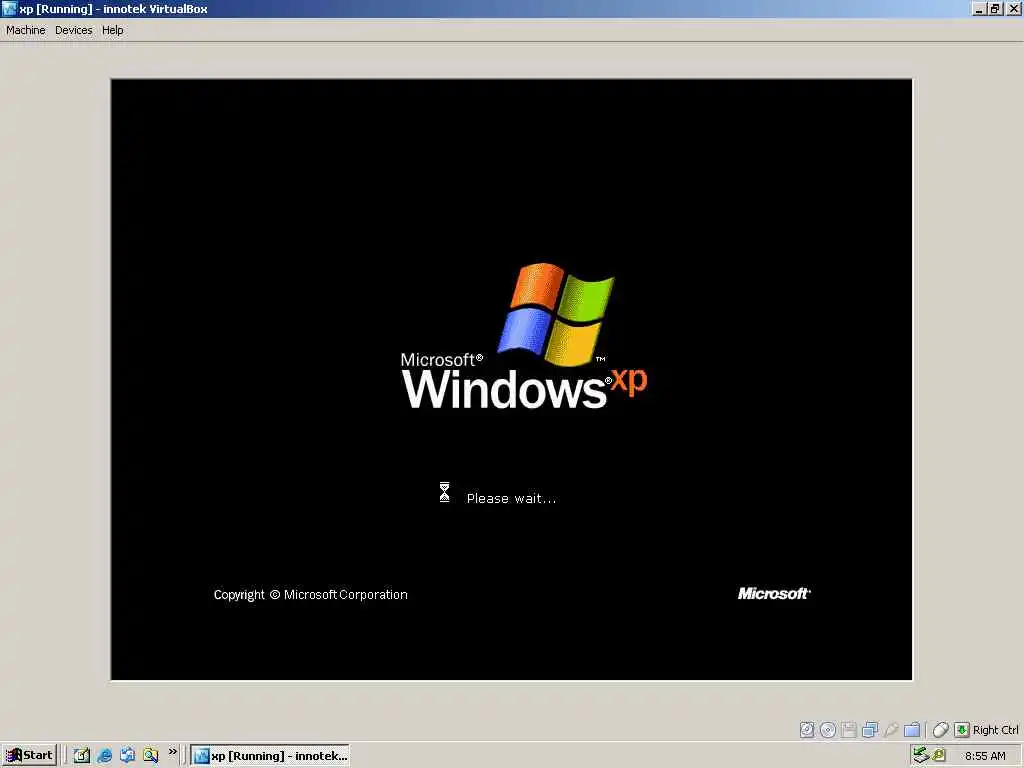Click the USB devices status icon

click(x=891, y=729)
